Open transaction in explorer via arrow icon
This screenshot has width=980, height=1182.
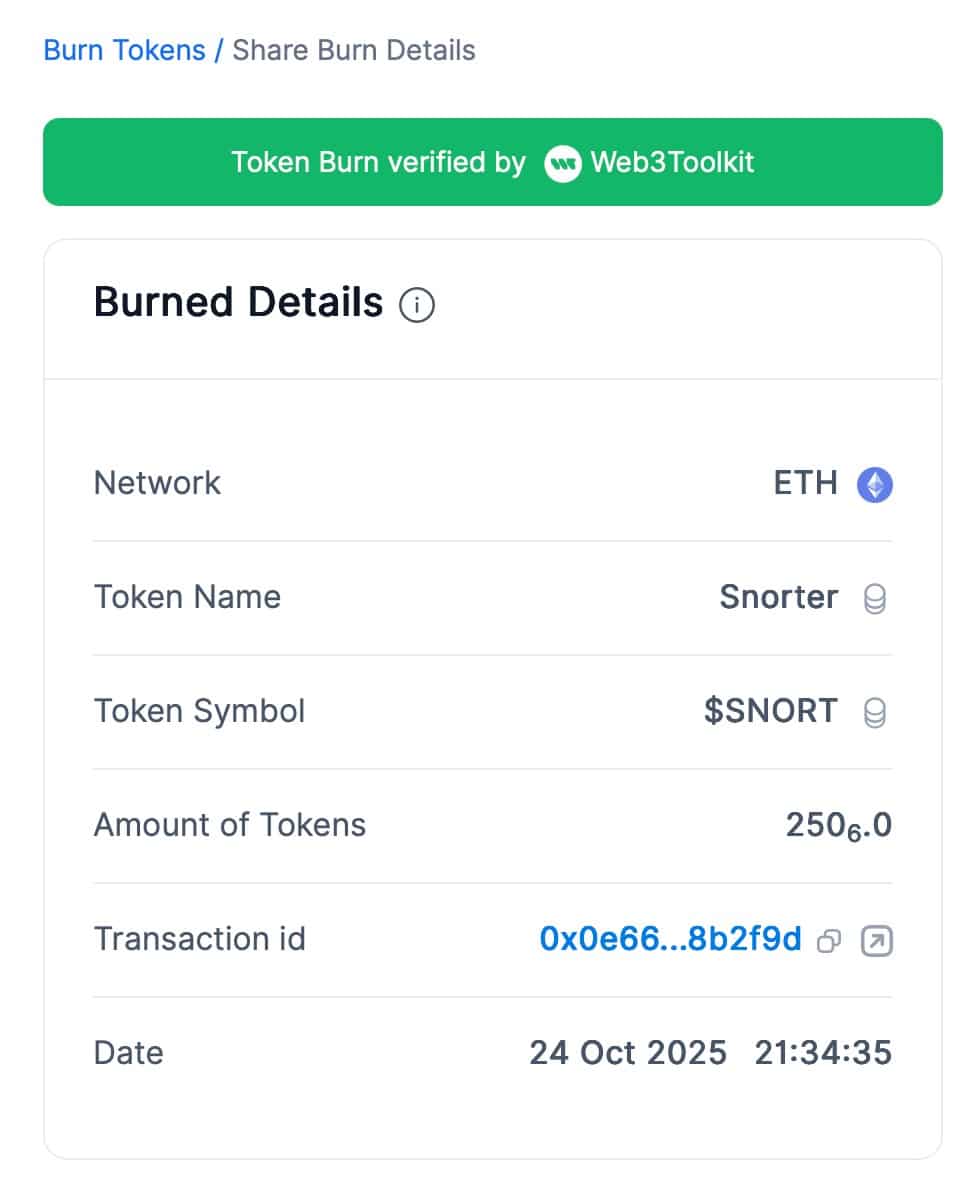tap(876, 941)
